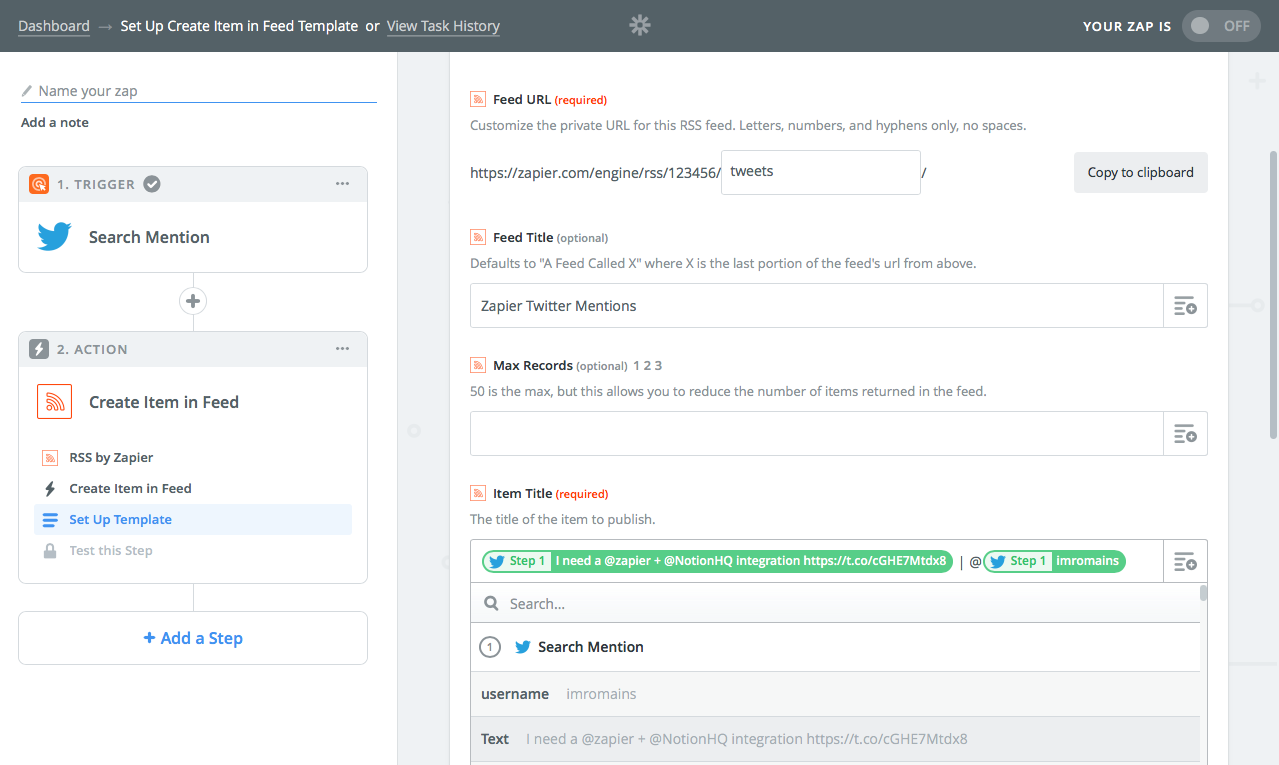Image resolution: width=1279 pixels, height=765 pixels.
Task: Click the Twitter bird icon in Trigger
Action: 54,237
